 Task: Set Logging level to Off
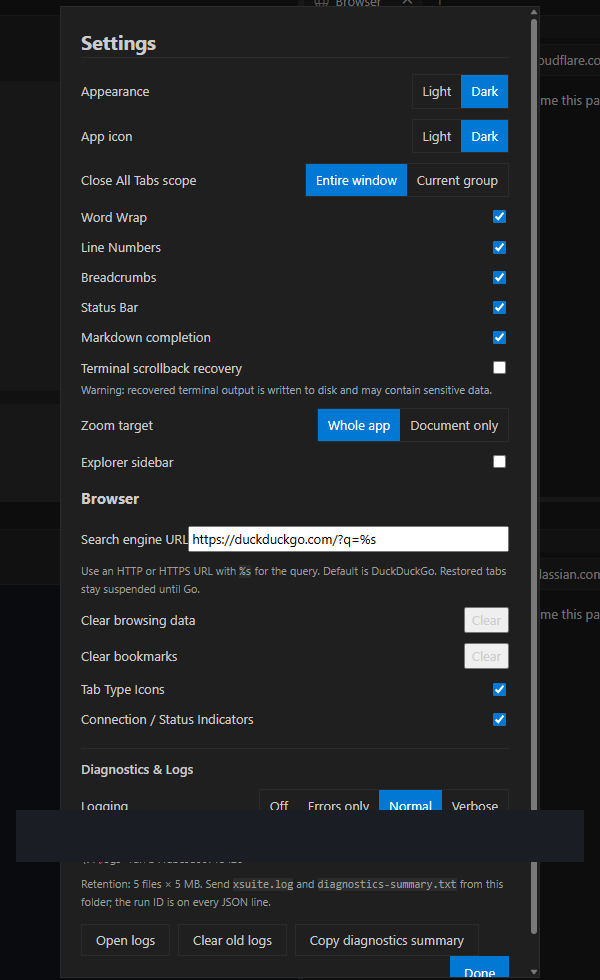tap(279, 801)
